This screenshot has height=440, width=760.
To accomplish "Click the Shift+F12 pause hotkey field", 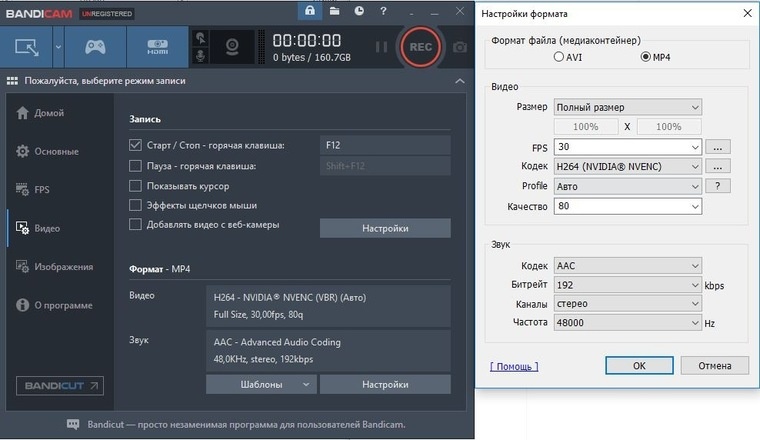I will (x=385, y=166).
